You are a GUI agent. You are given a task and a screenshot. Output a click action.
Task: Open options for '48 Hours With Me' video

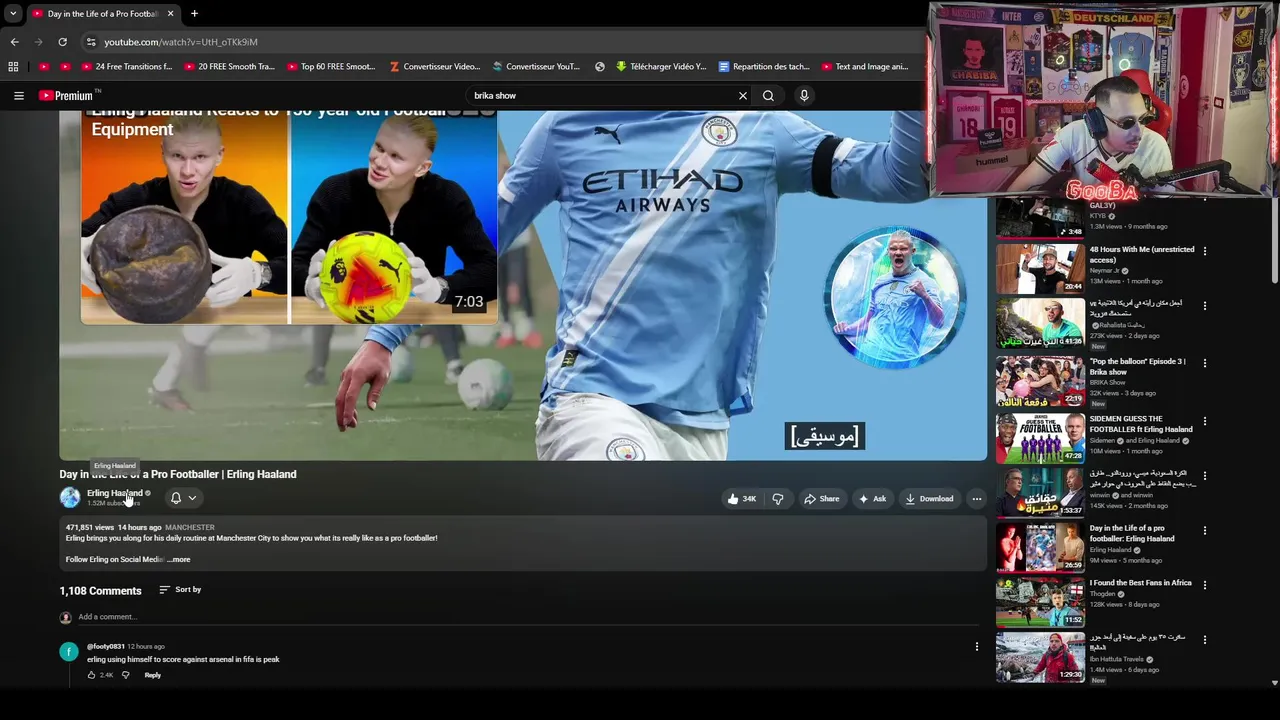(1205, 251)
